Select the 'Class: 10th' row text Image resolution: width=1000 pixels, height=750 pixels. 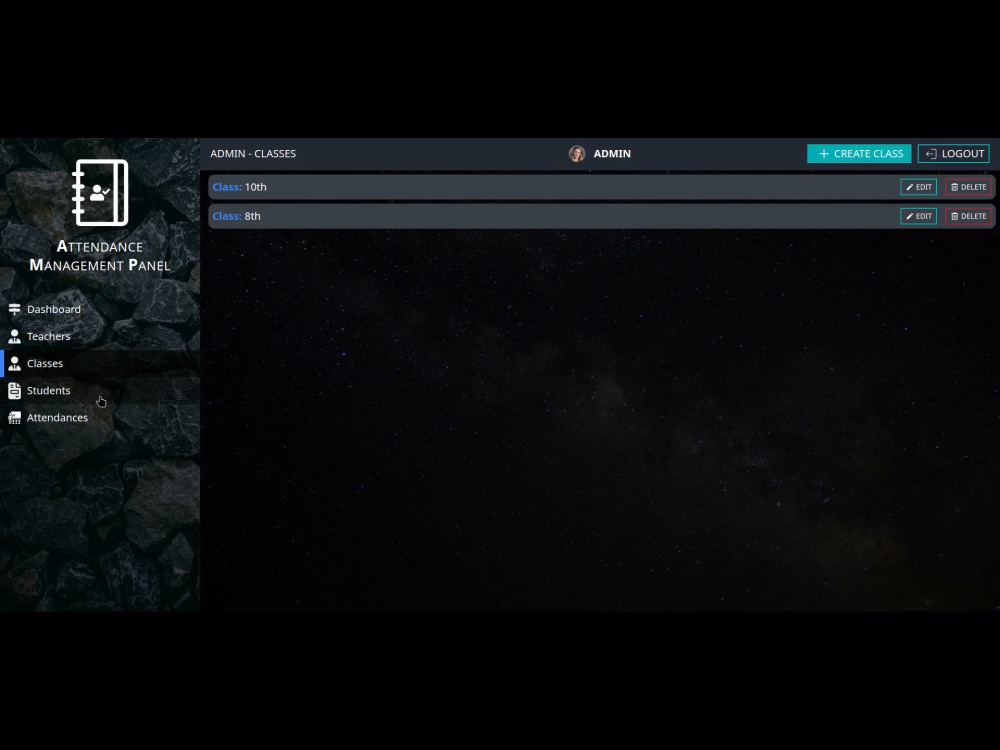click(240, 187)
